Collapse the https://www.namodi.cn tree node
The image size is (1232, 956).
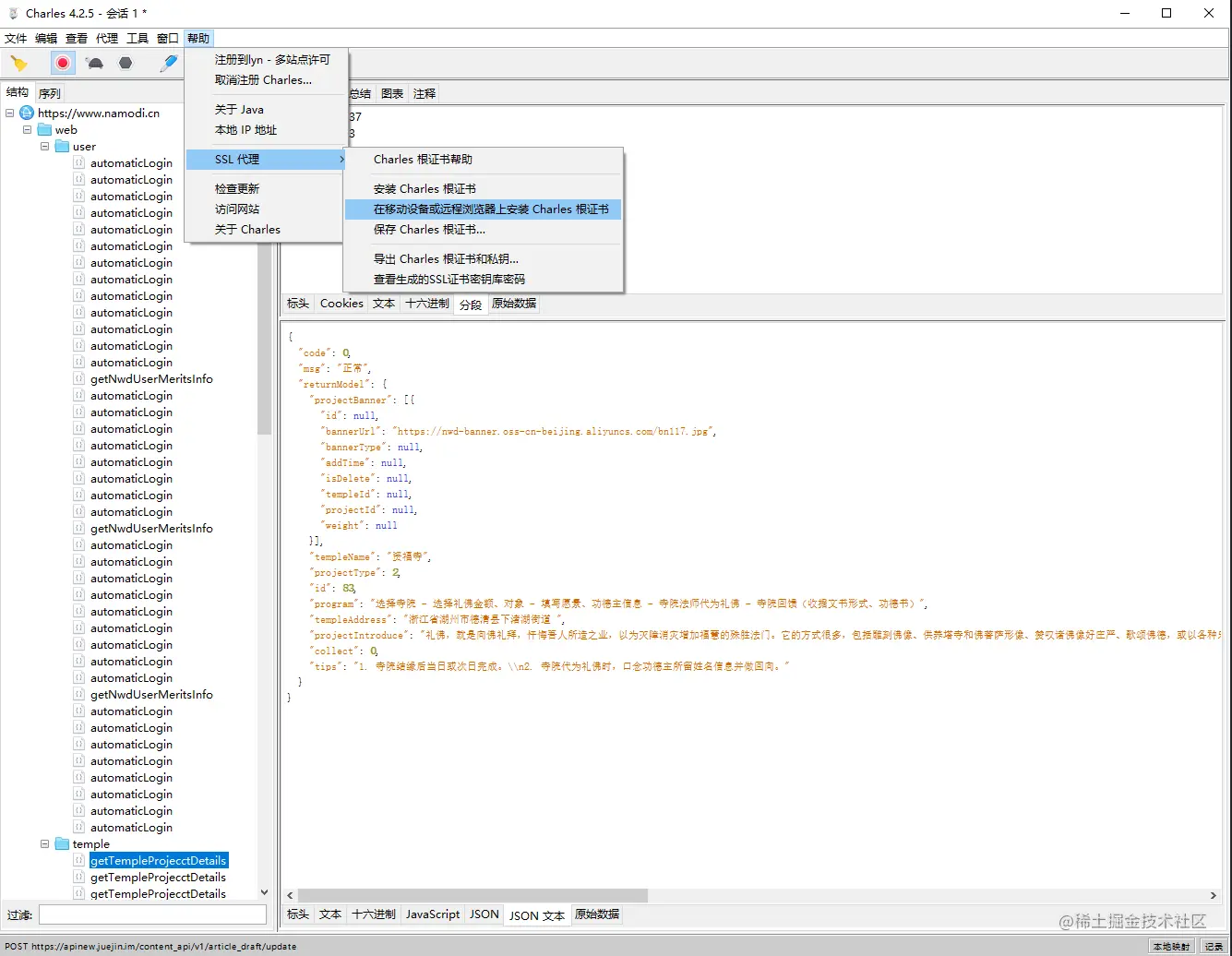10,114
